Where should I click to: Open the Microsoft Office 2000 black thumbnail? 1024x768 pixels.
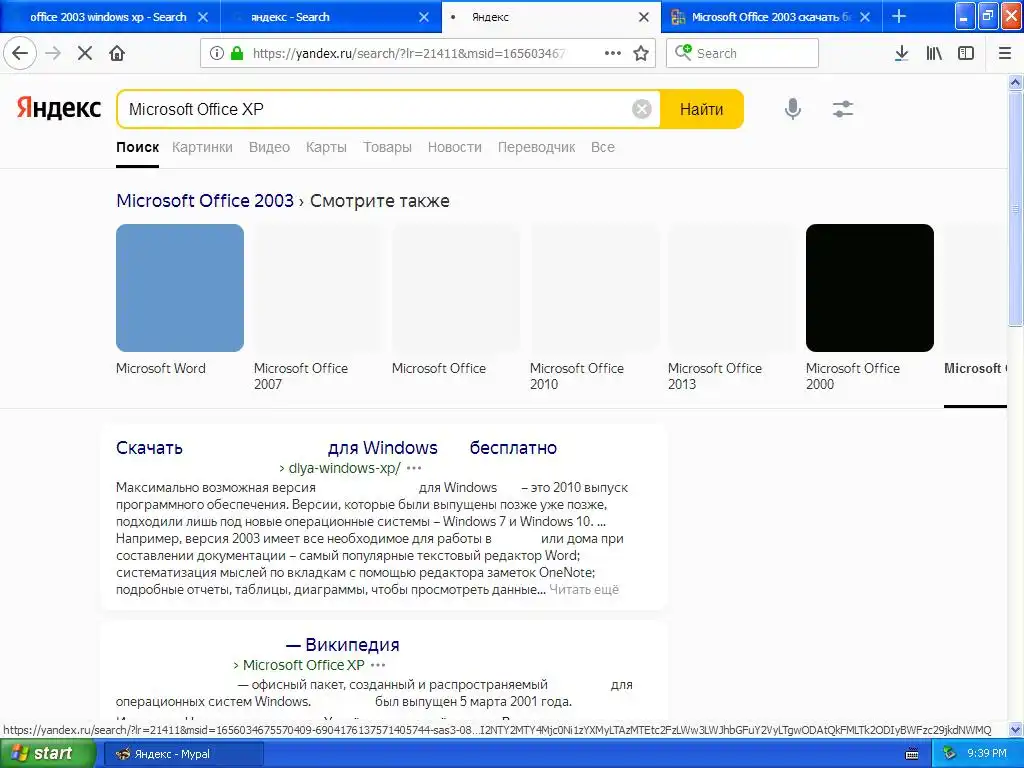click(x=870, y=288)
